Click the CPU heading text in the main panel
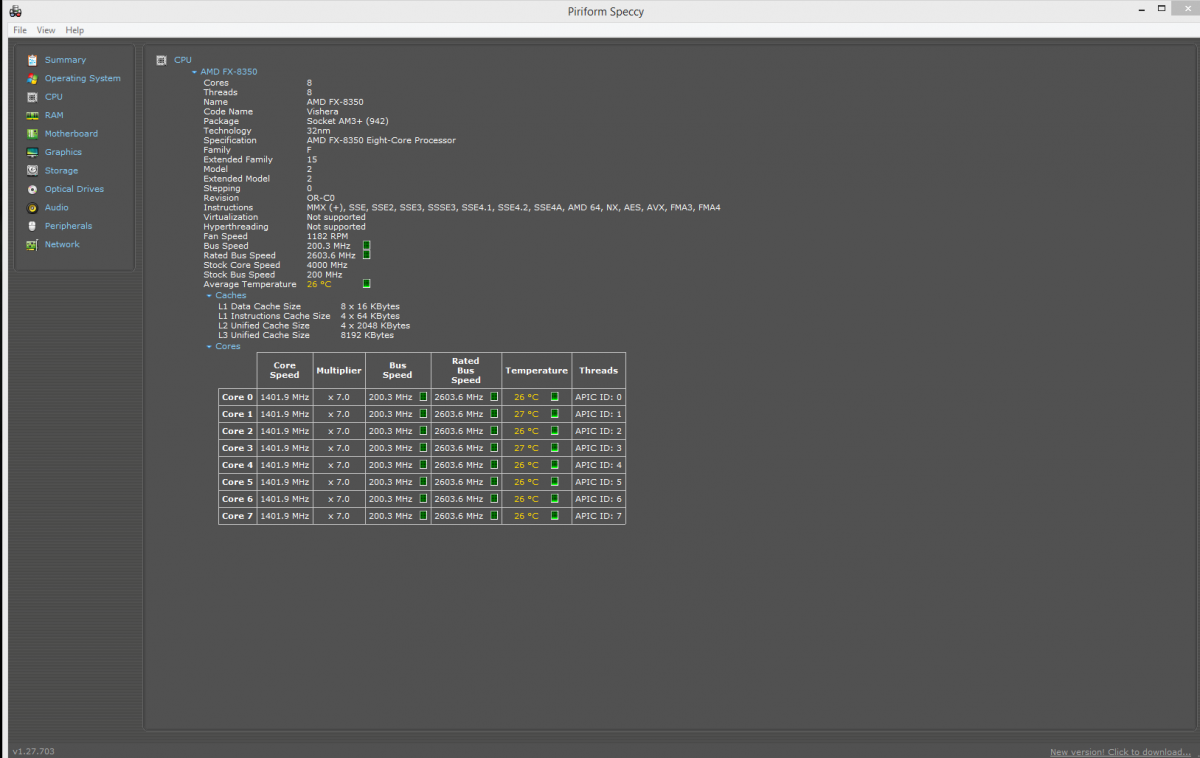 pyautogui.click(x=183, y=61)
